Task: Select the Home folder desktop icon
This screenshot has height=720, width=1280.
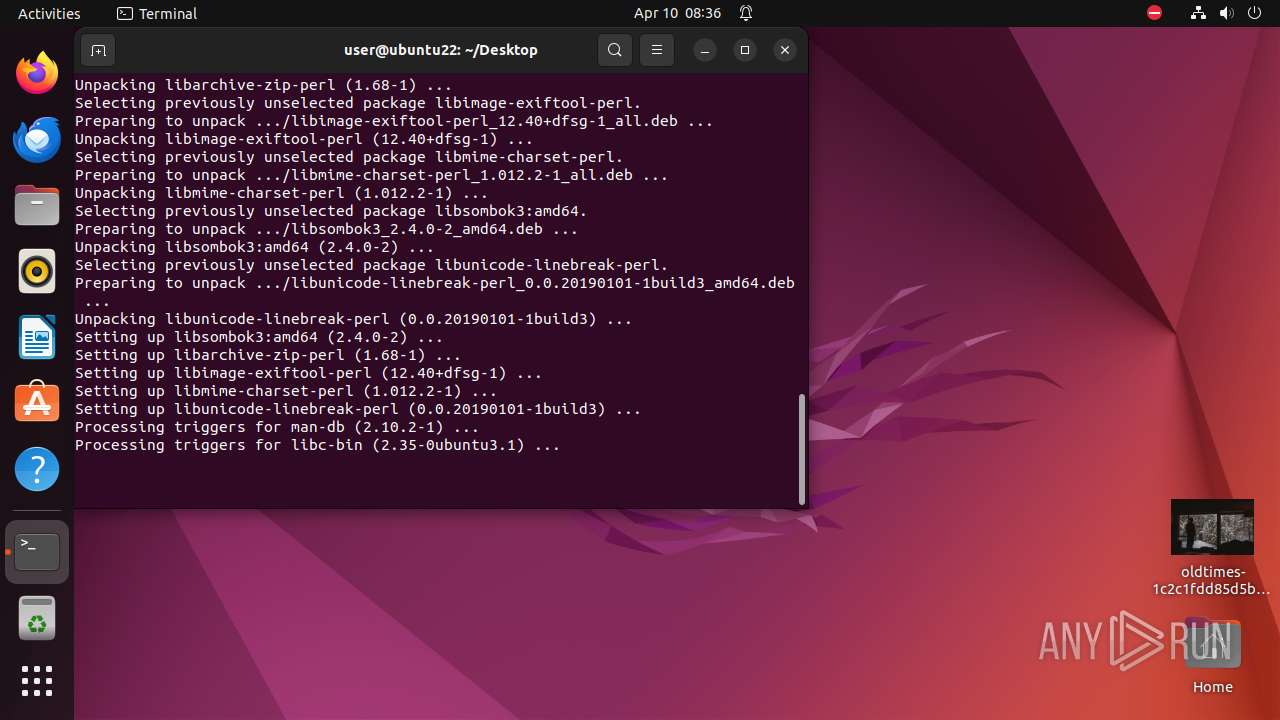Action: tap(1212, 657)
